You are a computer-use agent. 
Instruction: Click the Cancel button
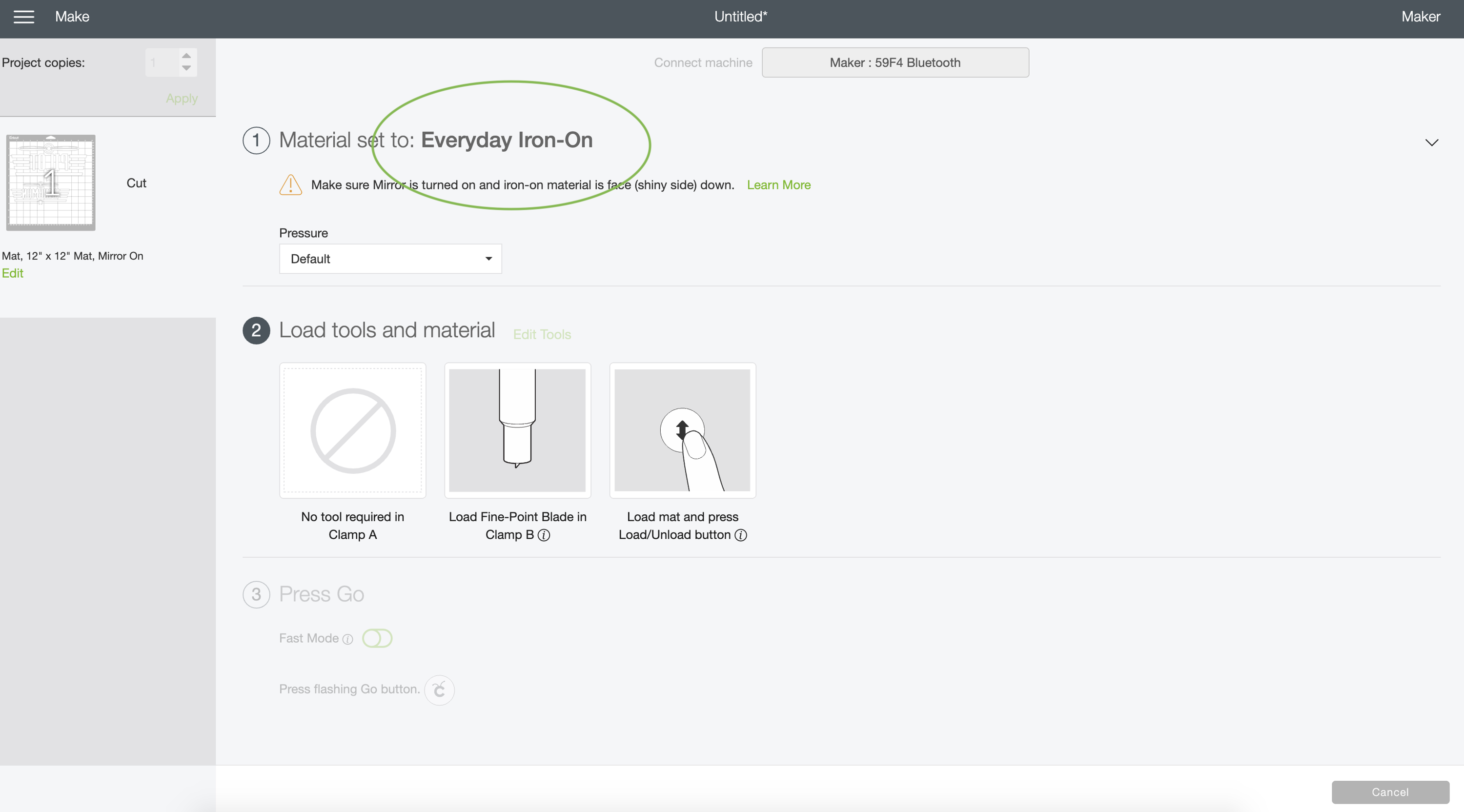(1390, 792)
